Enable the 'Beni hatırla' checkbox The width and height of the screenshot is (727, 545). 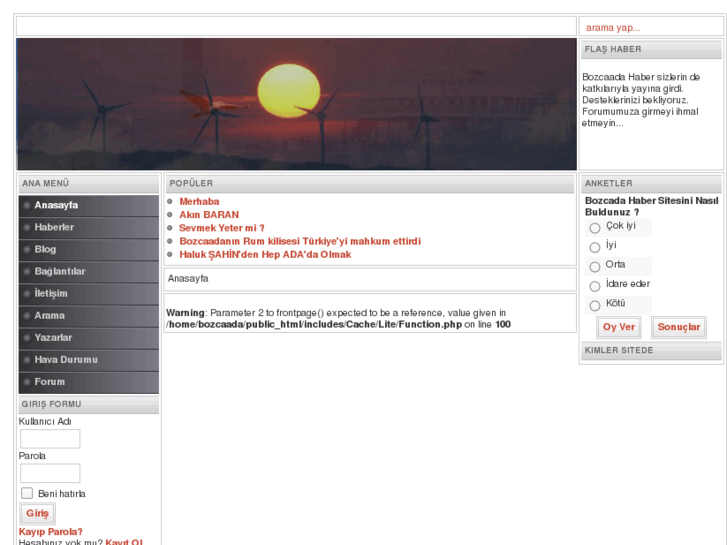coord(27,493)
